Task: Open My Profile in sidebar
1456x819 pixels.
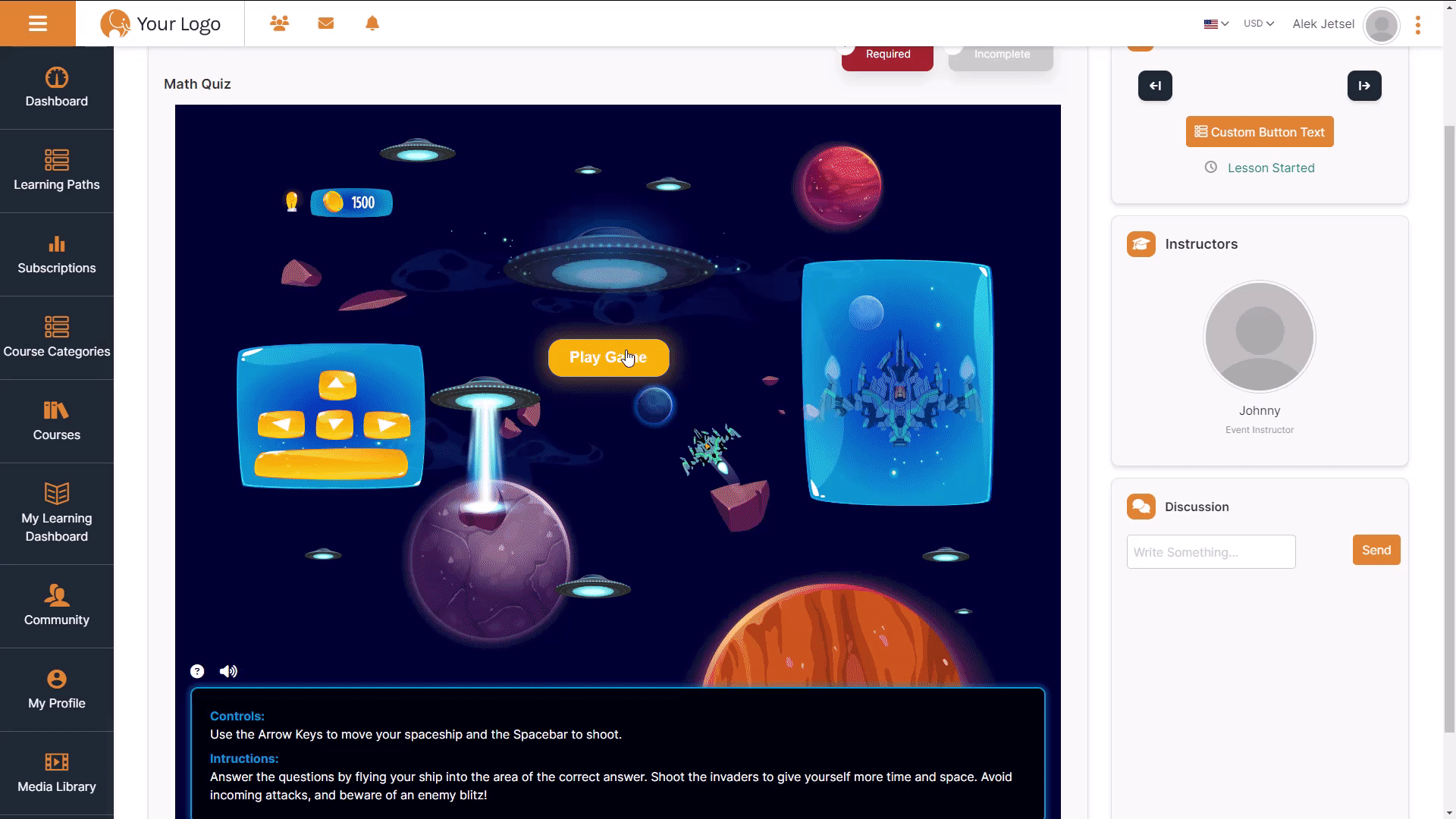Action: (x=57, y=690)
